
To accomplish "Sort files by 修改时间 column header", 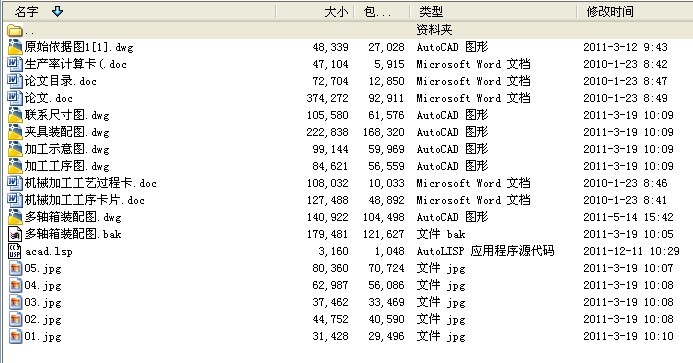I will (635, 11).
